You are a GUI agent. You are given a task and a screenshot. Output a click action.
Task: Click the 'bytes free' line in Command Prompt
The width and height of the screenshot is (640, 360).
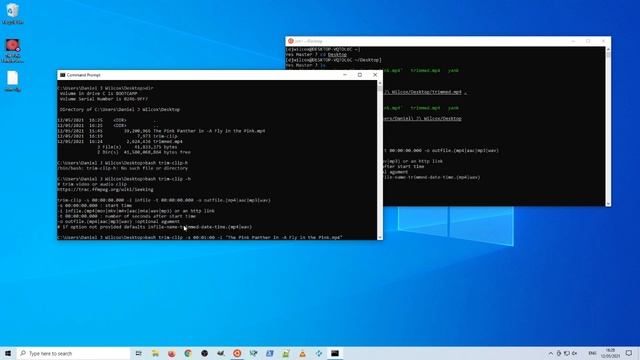point(144,152)
